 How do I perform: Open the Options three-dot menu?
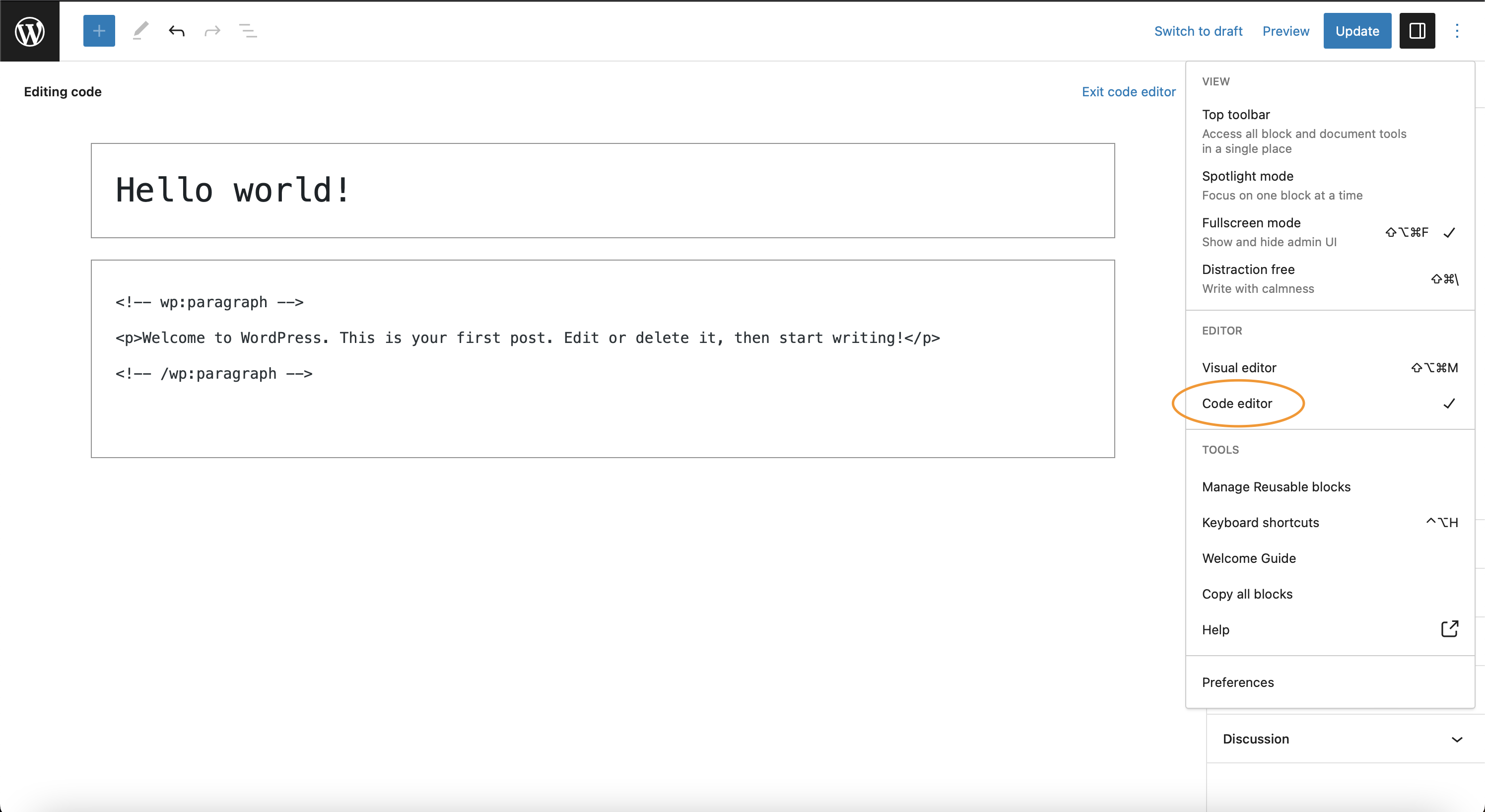[x=1457, y=31]
